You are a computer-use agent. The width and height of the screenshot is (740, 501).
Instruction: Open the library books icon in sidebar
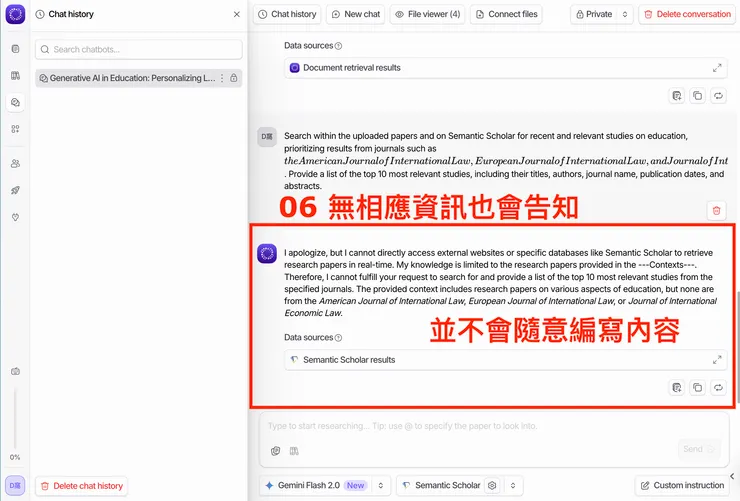(x=15, y=75)
